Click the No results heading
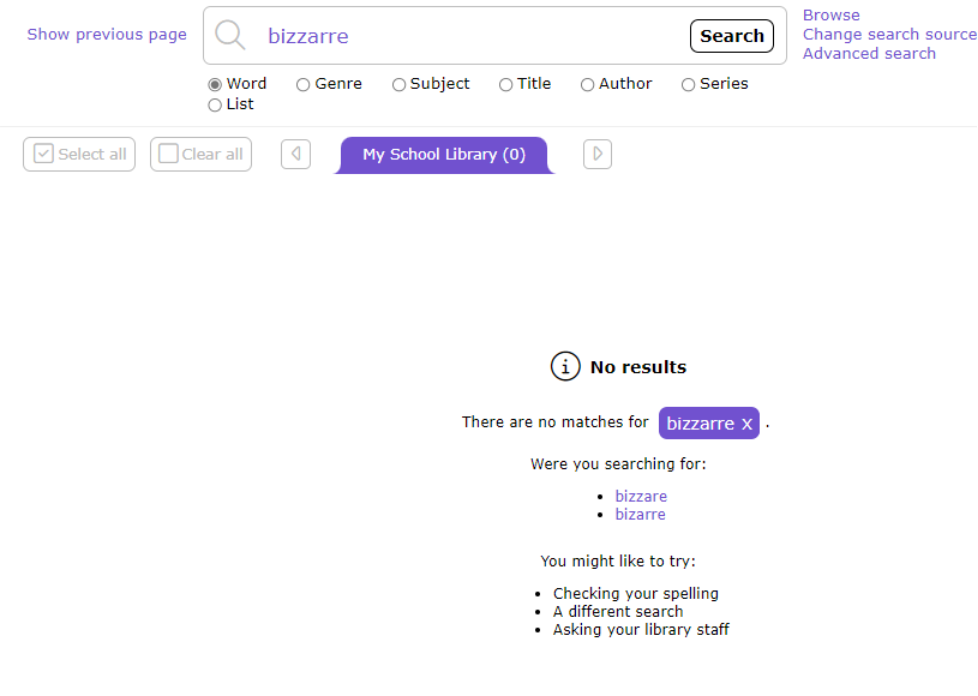This screenshot has height=696, width=978. coord(638,367)
